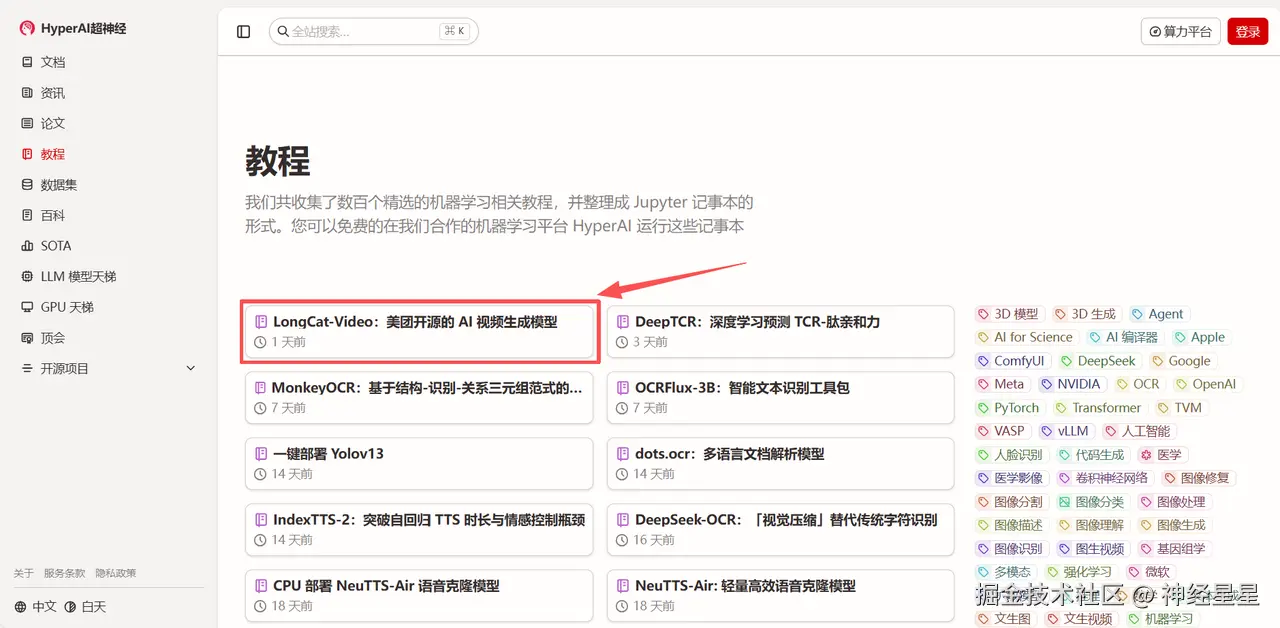1280x628 pixels.
Task: Filter by the AI for Science tag
Action: pyautogui.click(x=1026, y=337)
